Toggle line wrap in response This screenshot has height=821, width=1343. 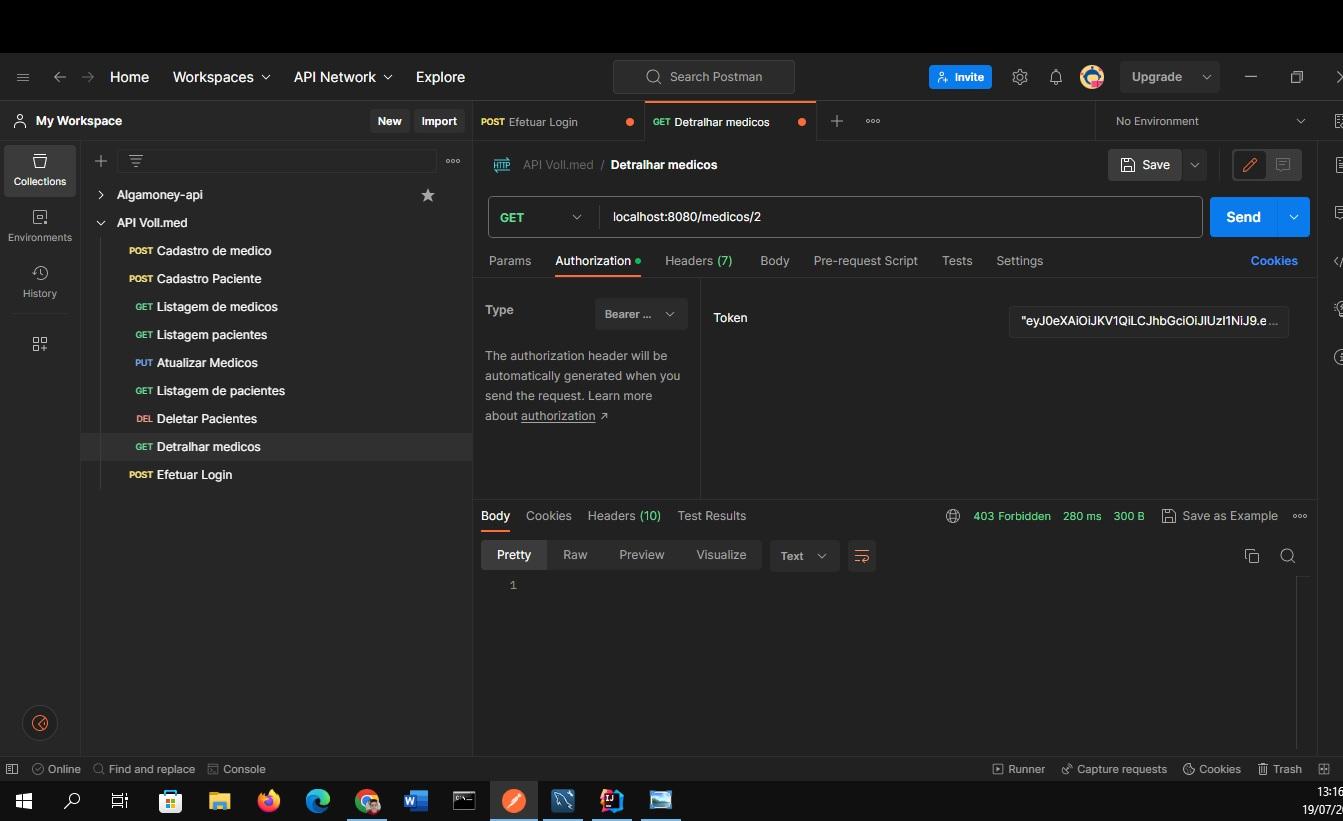click(862, 556)
